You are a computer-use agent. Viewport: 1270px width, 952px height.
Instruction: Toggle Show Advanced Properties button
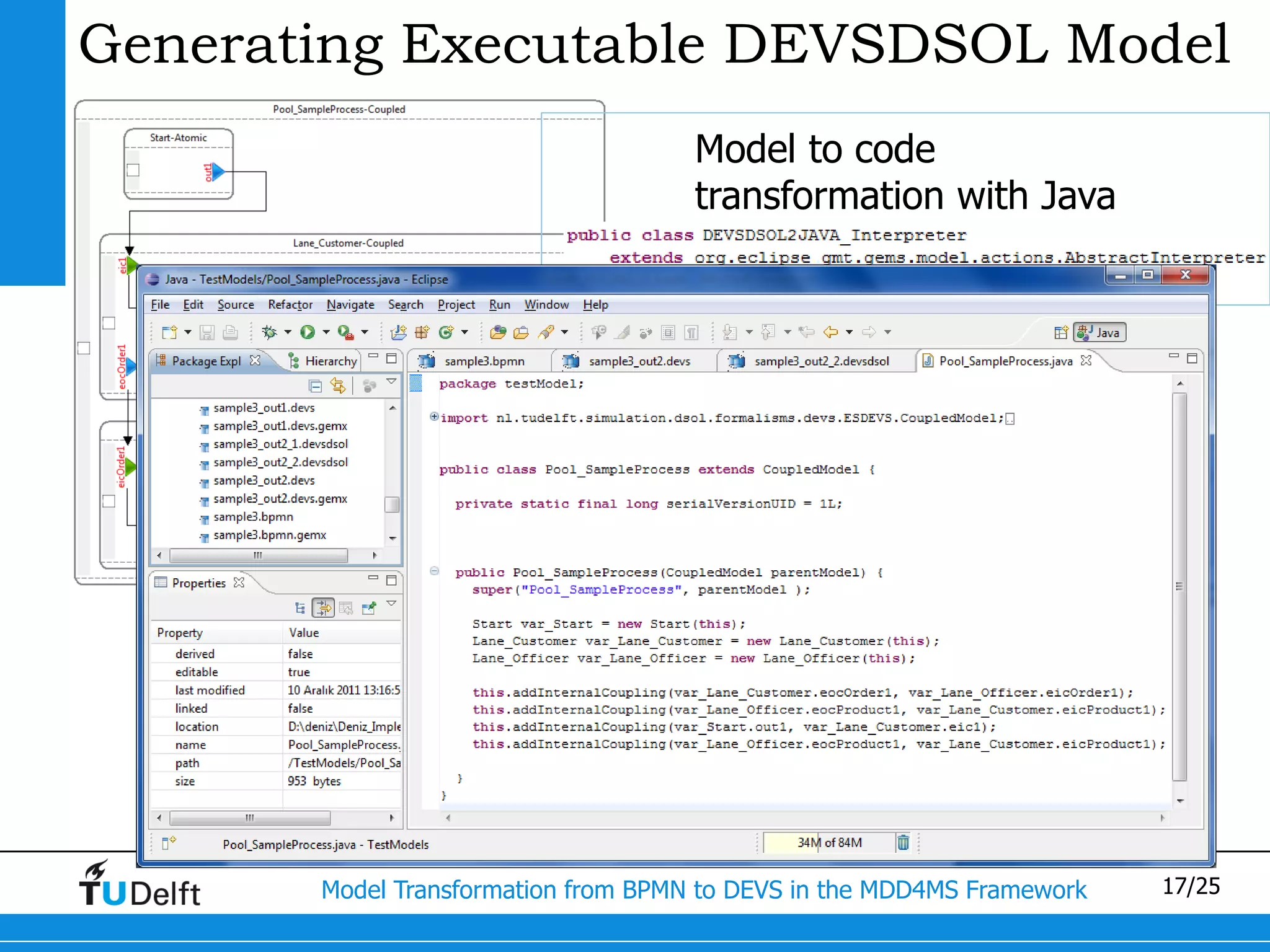click(x=323, y=608)
